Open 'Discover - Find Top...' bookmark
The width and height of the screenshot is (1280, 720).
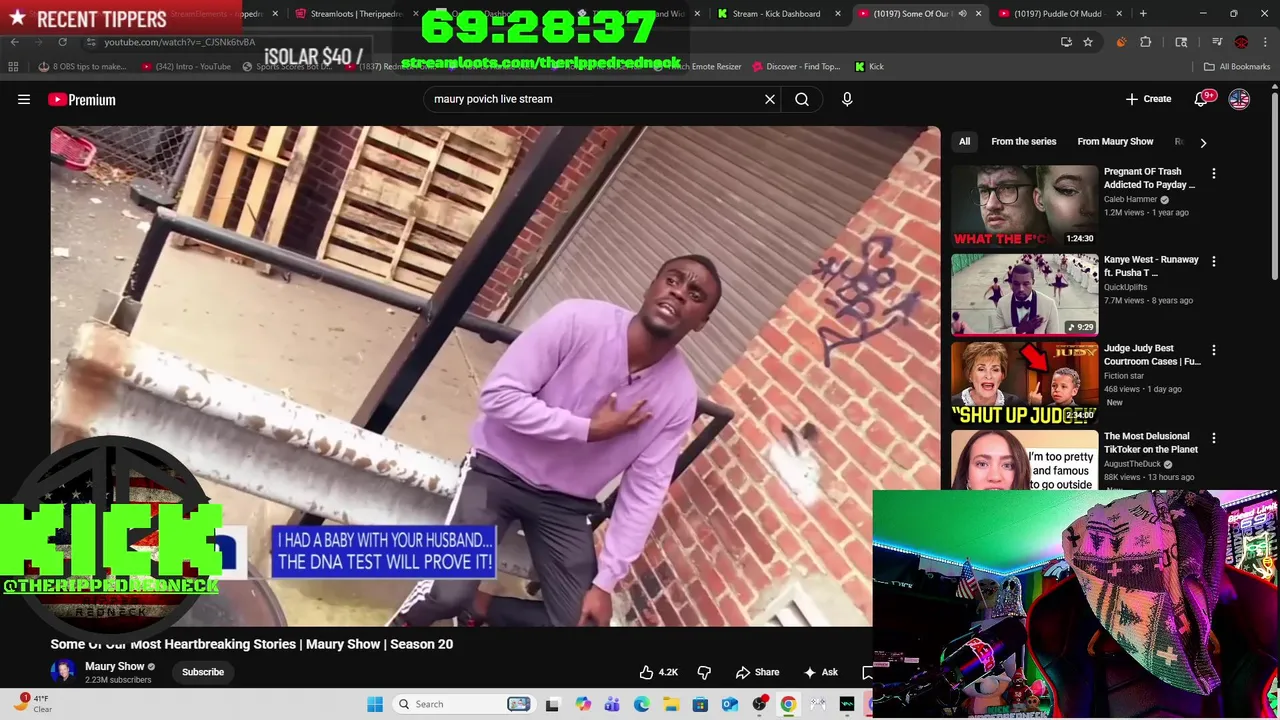[796, 67]
